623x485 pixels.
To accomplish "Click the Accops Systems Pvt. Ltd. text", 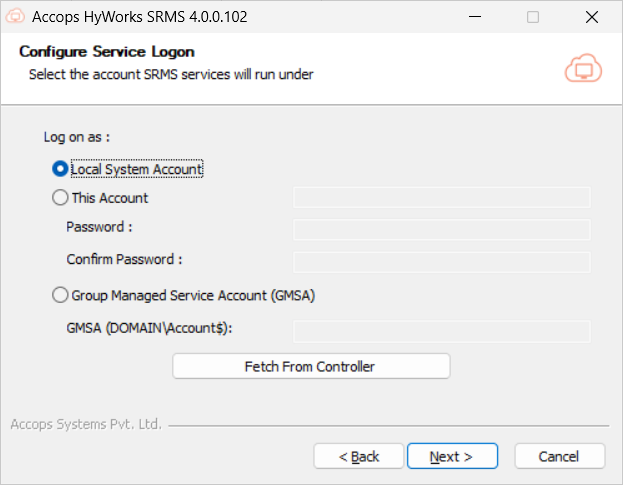I will pos(85,424).
